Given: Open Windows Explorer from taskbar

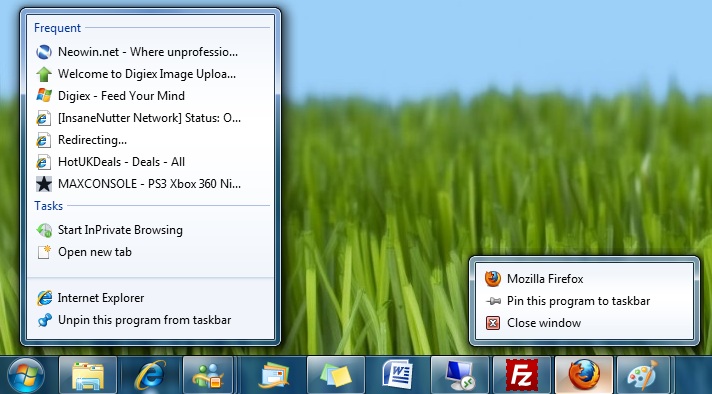Looking at the screenshot, I should [x=88, y=375].
